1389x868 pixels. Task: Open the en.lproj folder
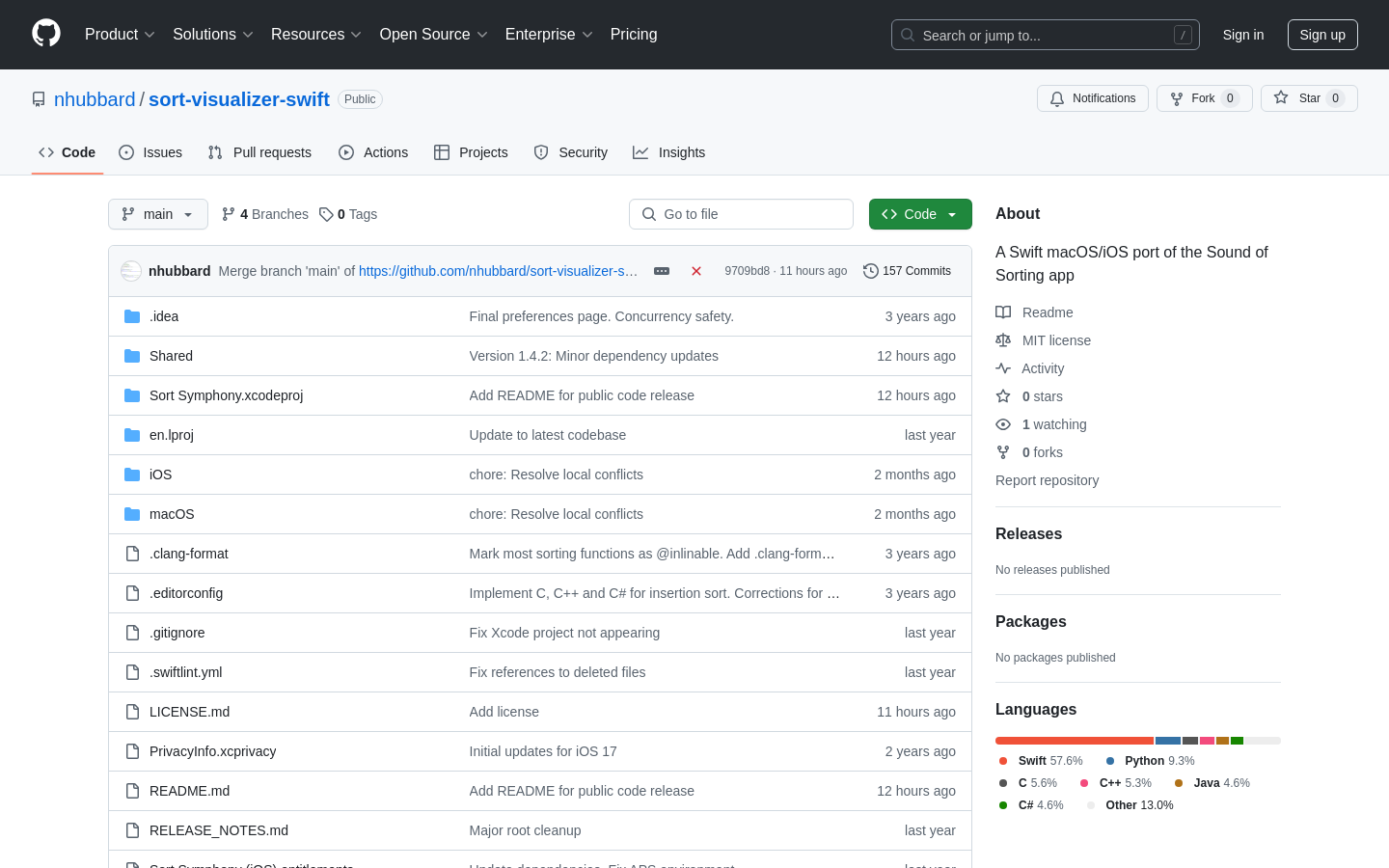point(172,435)
